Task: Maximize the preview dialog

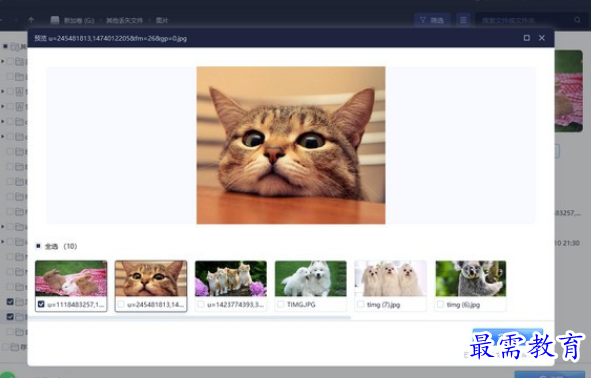Action: click(x=527, y=38)
